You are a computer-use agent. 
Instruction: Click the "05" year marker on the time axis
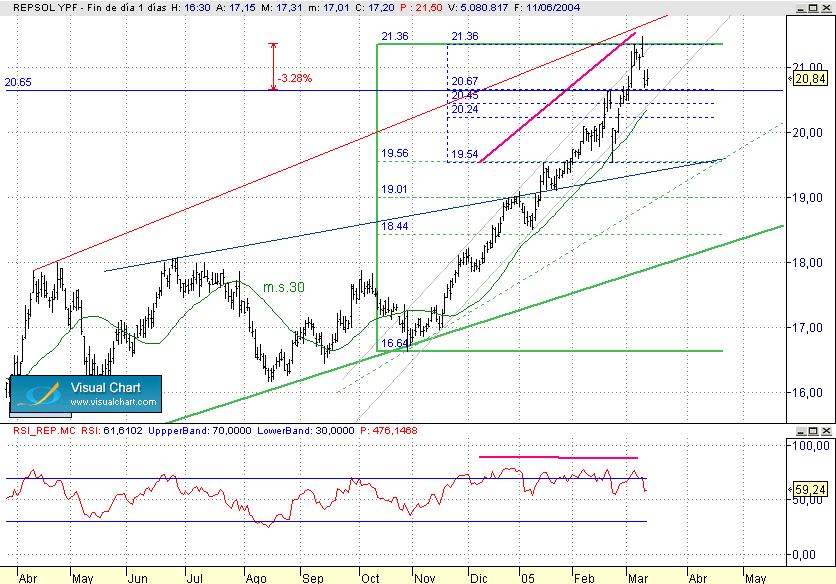pos(528,578)
